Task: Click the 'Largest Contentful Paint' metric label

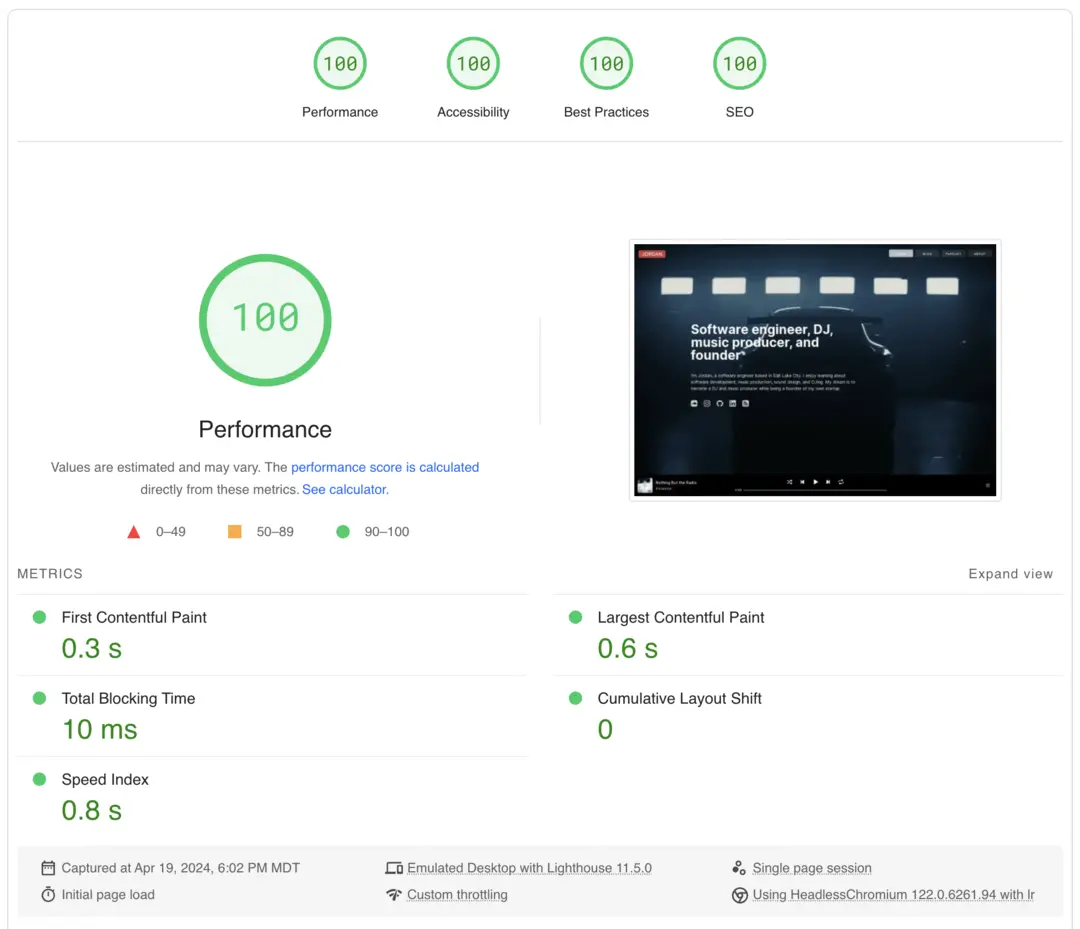Action: (x=681, y=617)
